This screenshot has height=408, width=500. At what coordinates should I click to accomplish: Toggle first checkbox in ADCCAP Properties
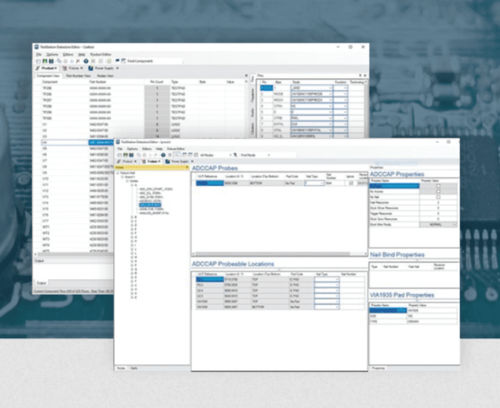[438, 186]
